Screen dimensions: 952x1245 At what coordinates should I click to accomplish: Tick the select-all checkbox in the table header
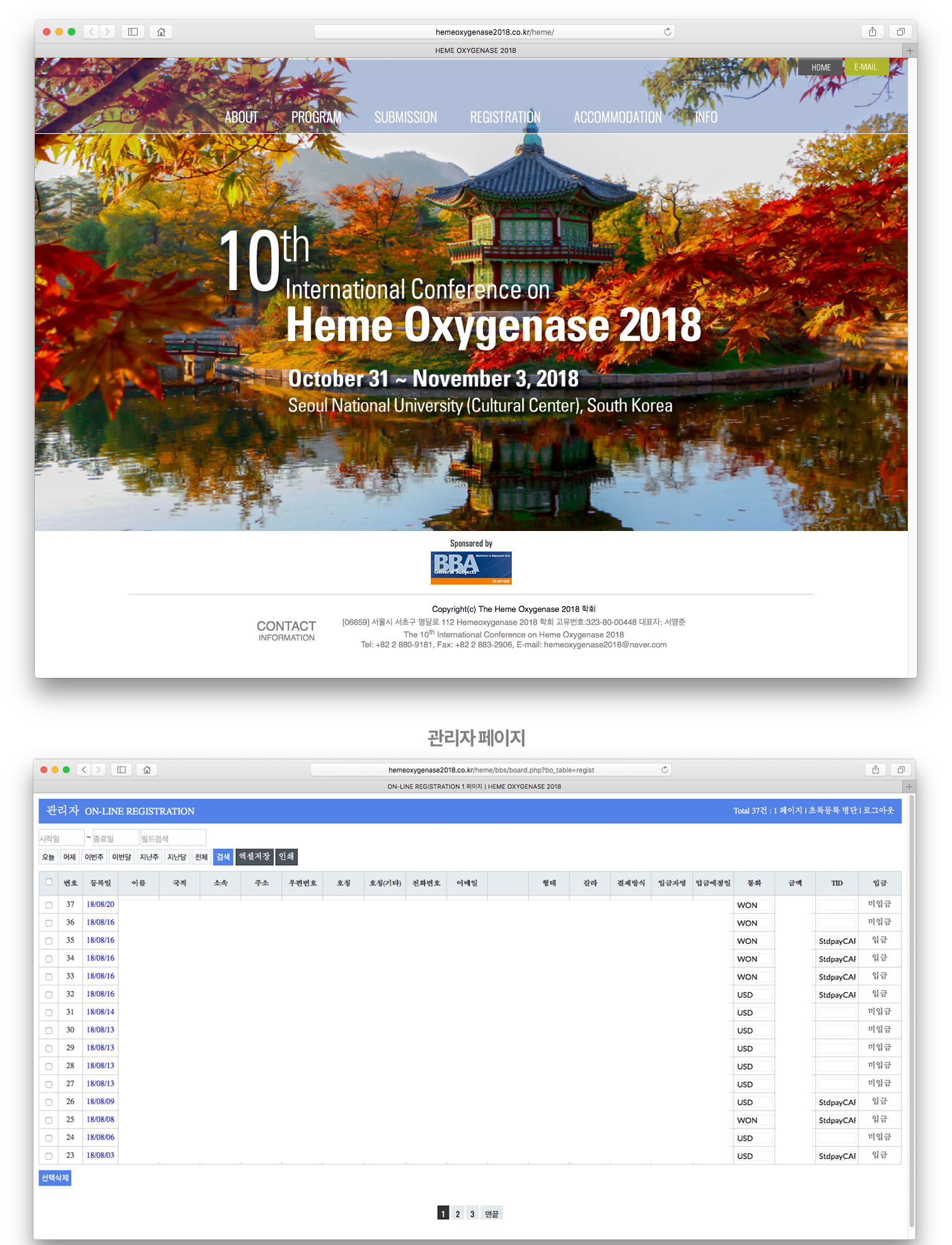click(x=49, y=882)
